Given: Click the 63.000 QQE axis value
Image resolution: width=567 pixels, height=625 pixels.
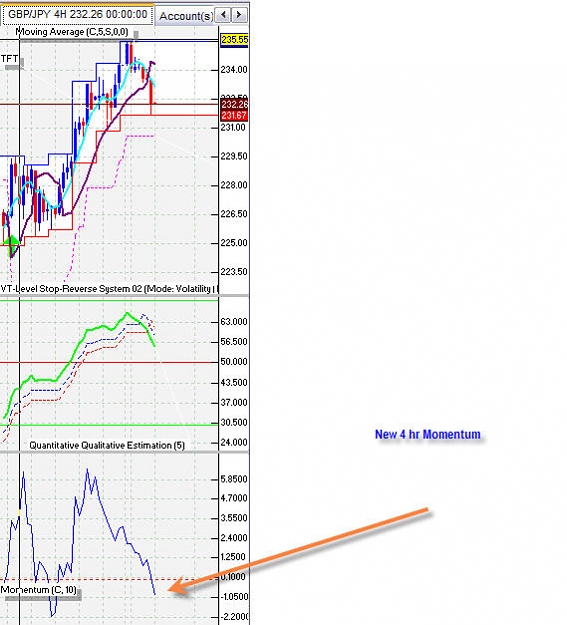Looking at the screenshot, I should (234, 322).
